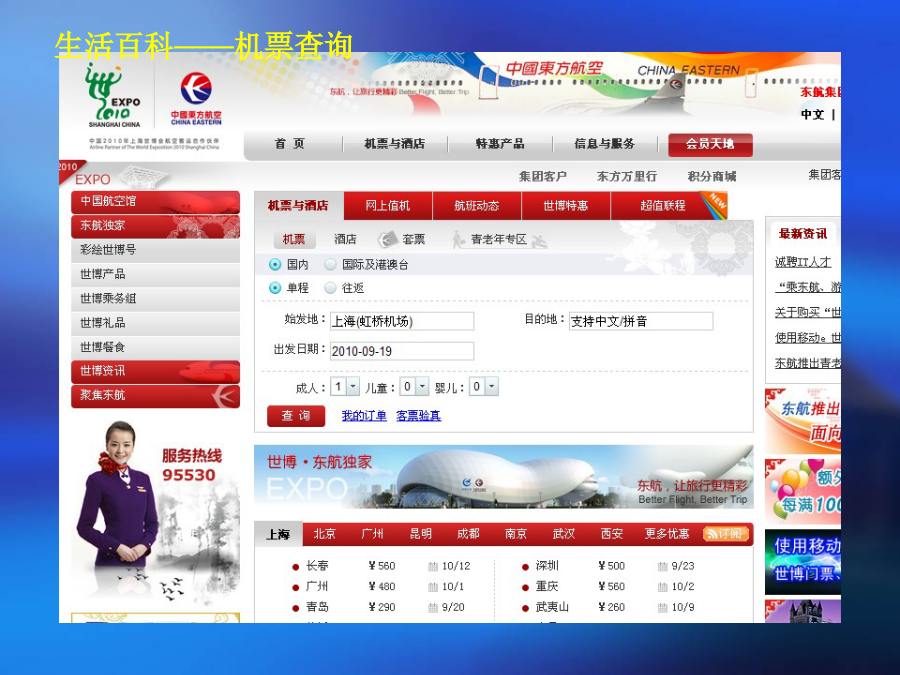Screen dimensions: 900x675
Task: Click the 套票 ticket package icon
Action: point(387,239)
